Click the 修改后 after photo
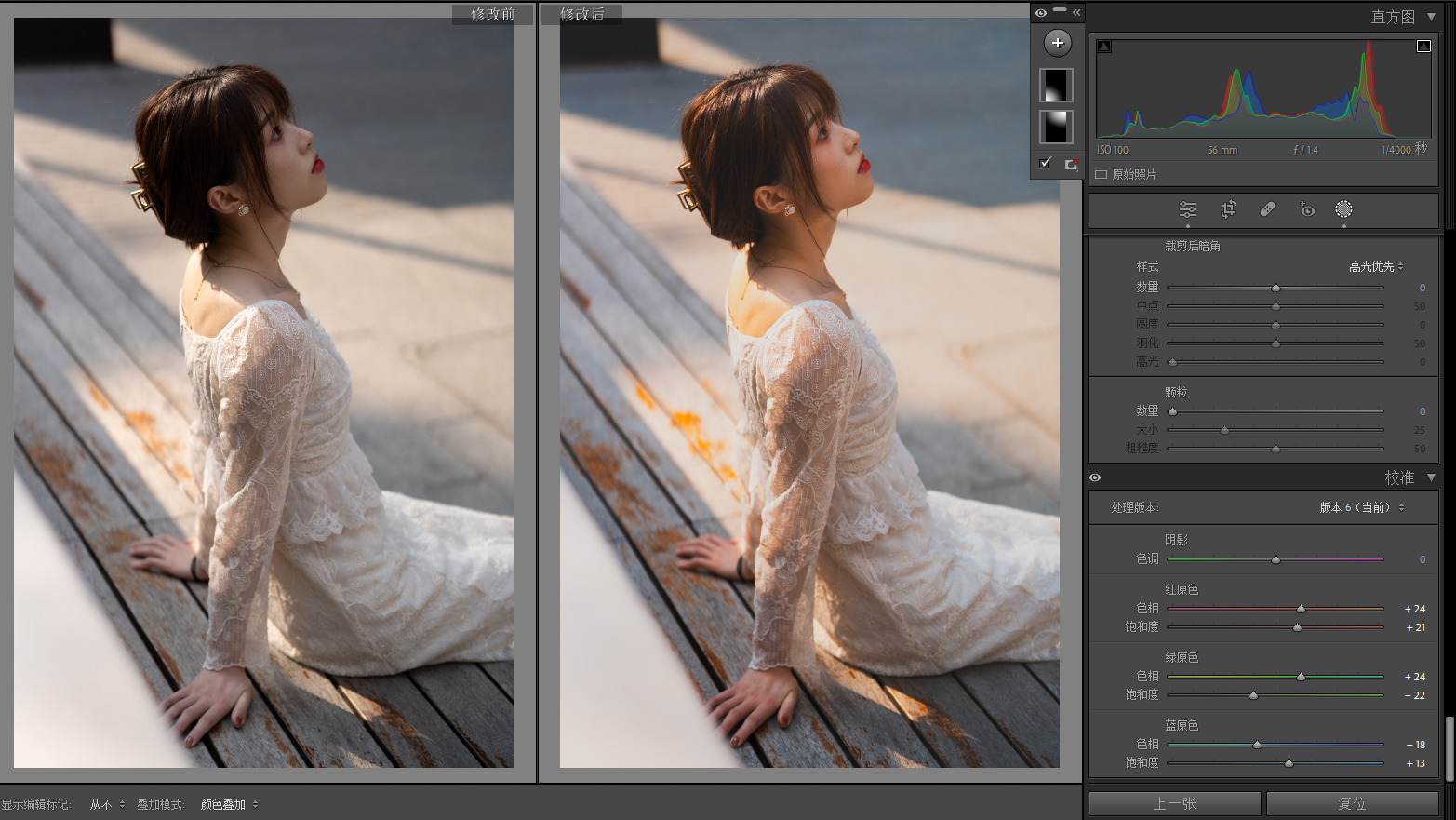The width and height of the screenshot is (1456, 820). tap(809, 393)
